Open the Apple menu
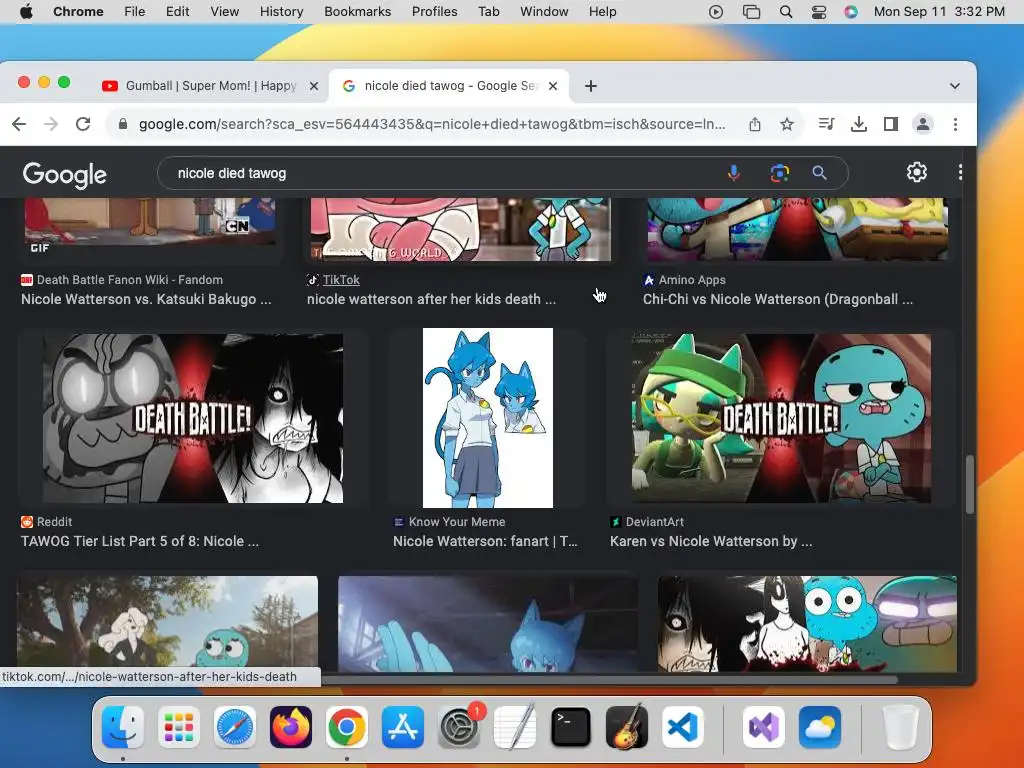Screen dimensions: 1024x768 point(26,12)
